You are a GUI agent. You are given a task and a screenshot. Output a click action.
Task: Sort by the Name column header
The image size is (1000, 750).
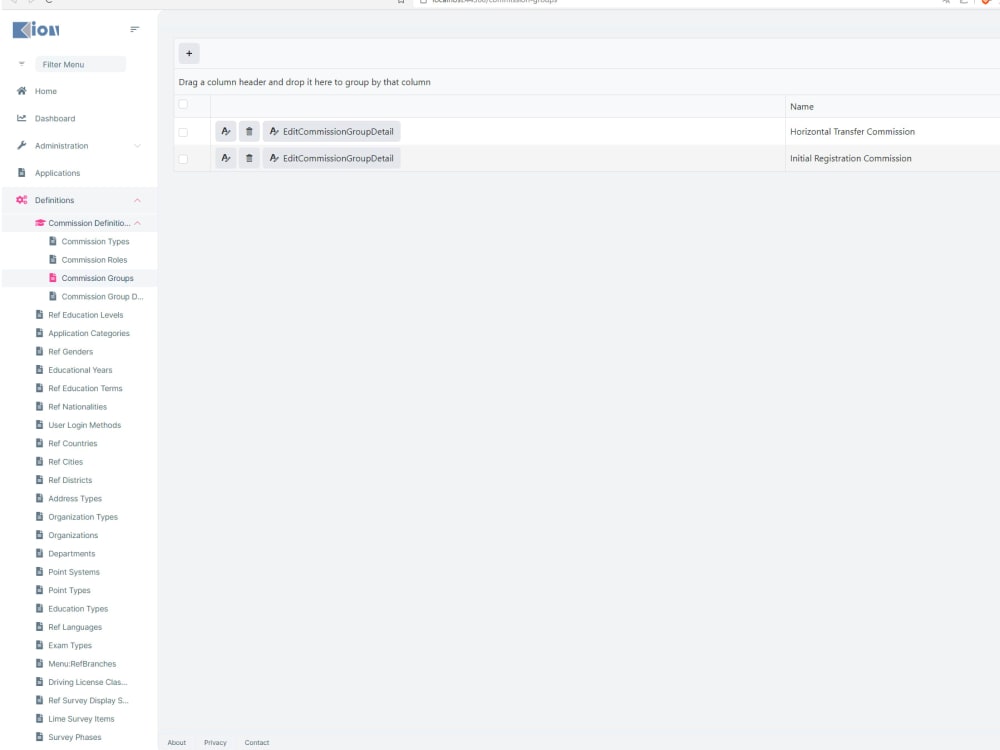[x=802, y=107]
